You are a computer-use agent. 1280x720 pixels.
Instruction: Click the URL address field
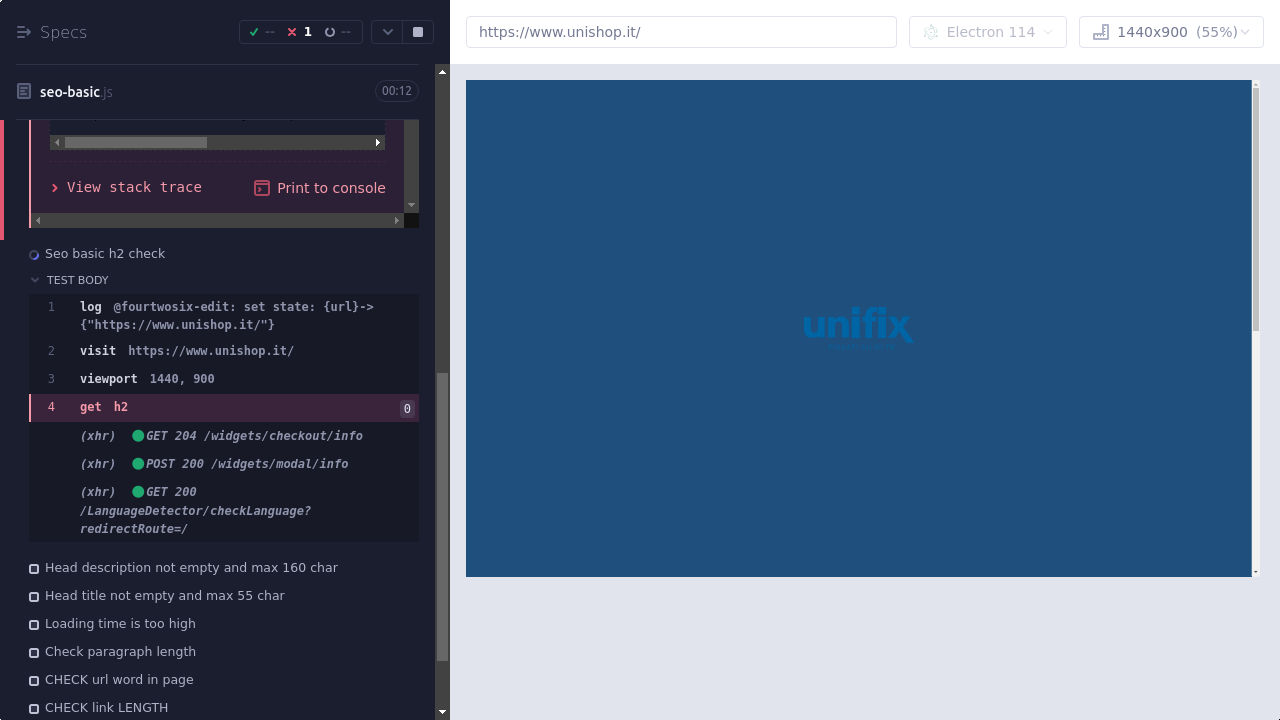681,32
